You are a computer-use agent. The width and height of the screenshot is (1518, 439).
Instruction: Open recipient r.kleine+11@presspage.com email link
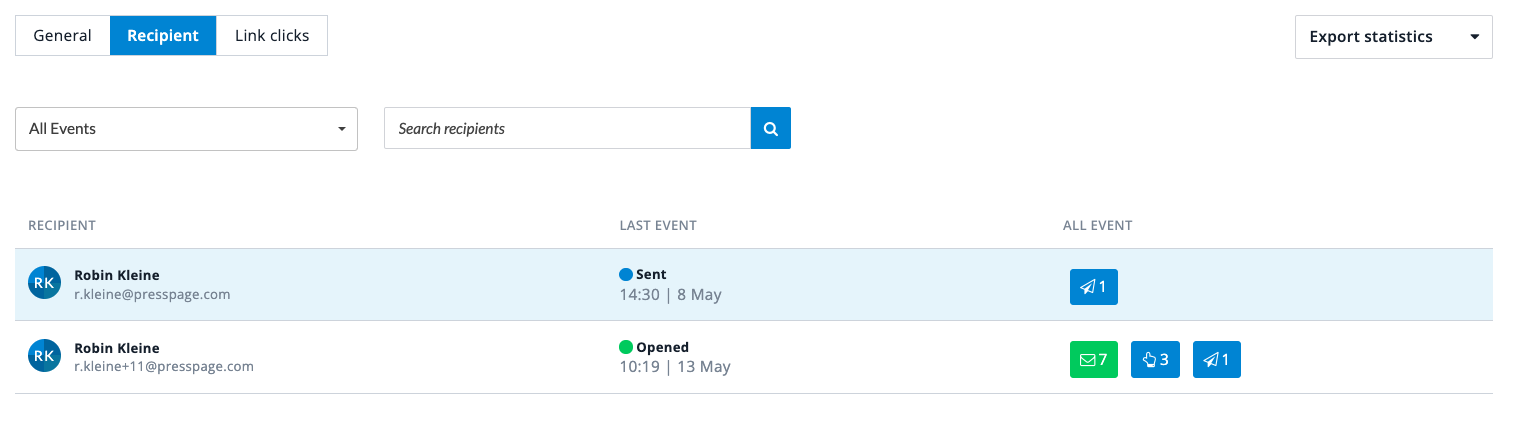point(164,367)
